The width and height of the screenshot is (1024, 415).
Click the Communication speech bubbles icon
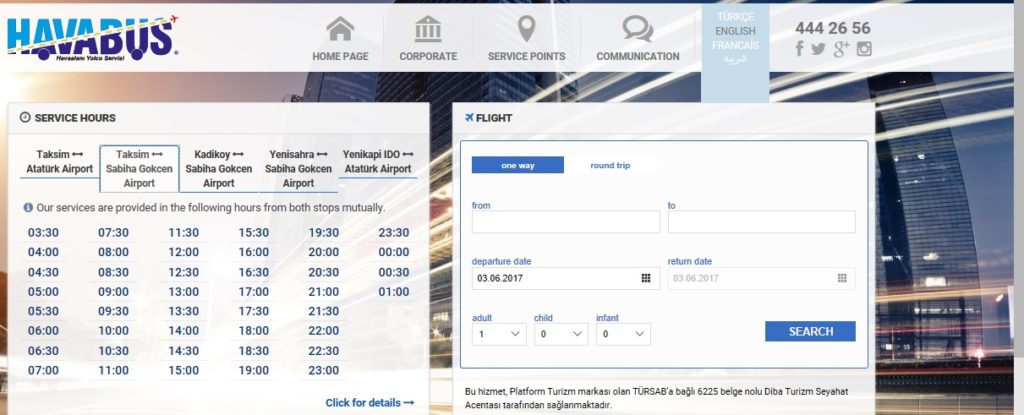(x=637, y=29)
